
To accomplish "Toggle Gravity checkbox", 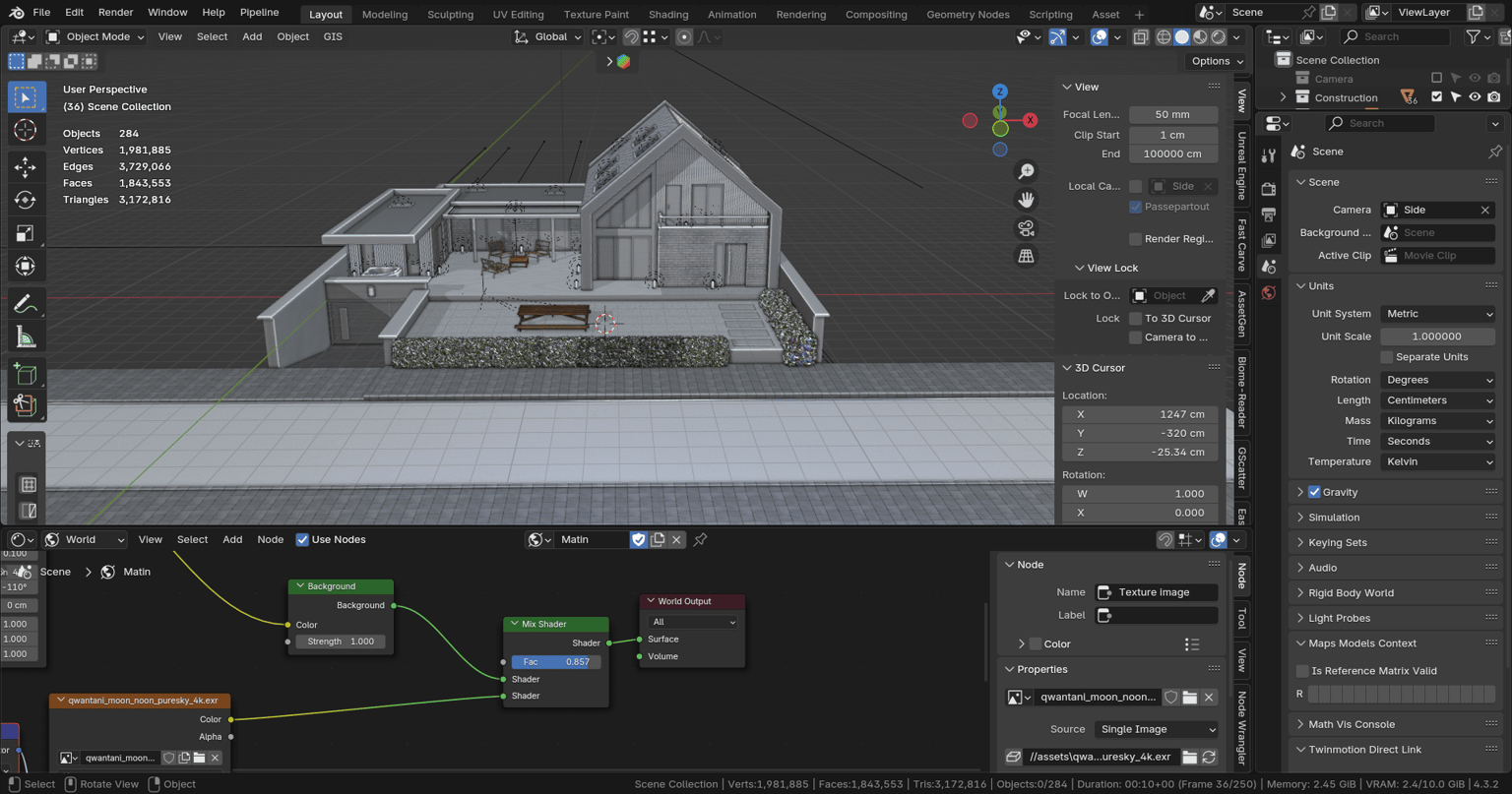I will coord(1314,492).
